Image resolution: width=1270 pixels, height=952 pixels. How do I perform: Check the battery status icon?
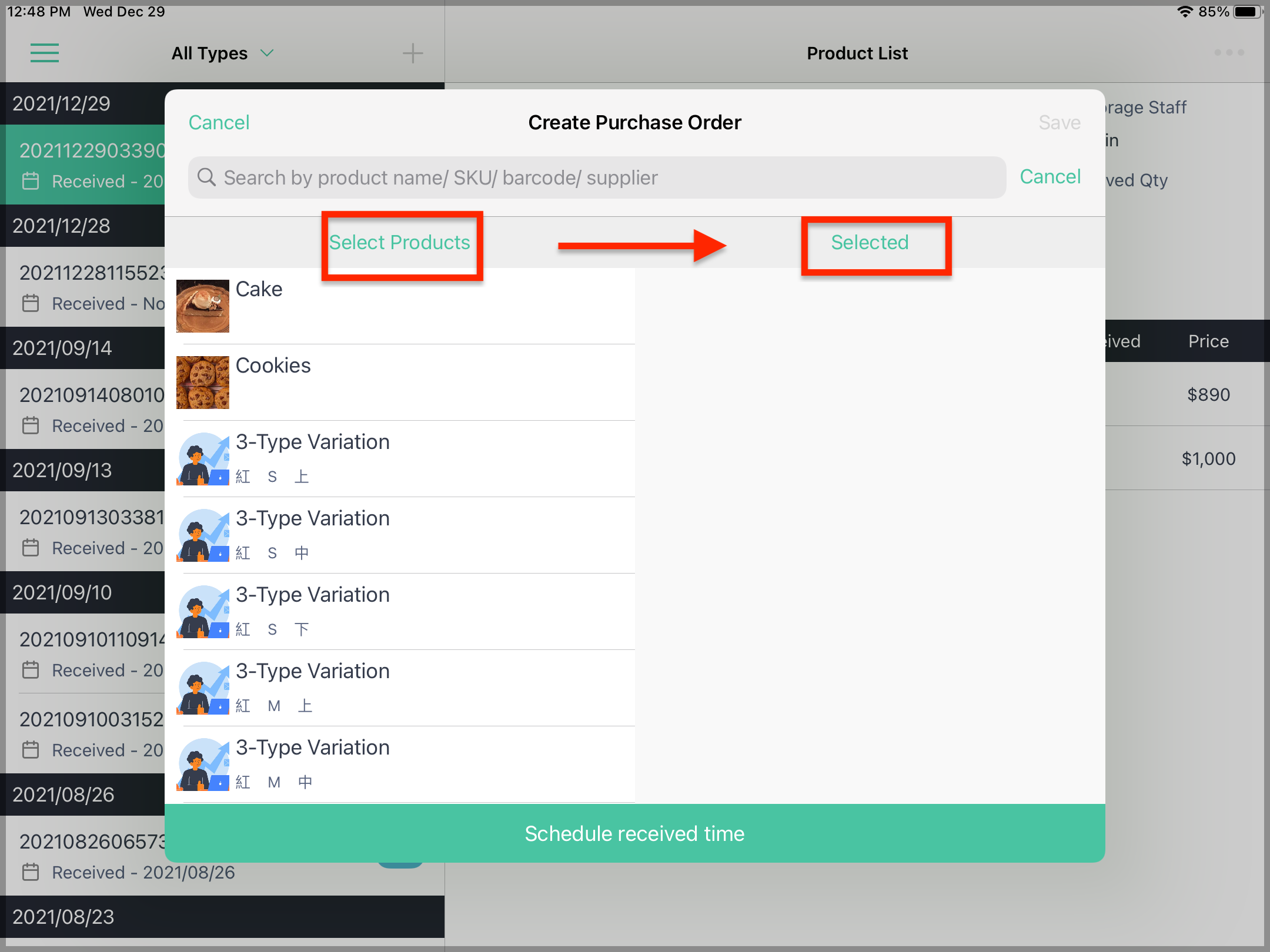pyautogui.click(x=1248, y=12)
